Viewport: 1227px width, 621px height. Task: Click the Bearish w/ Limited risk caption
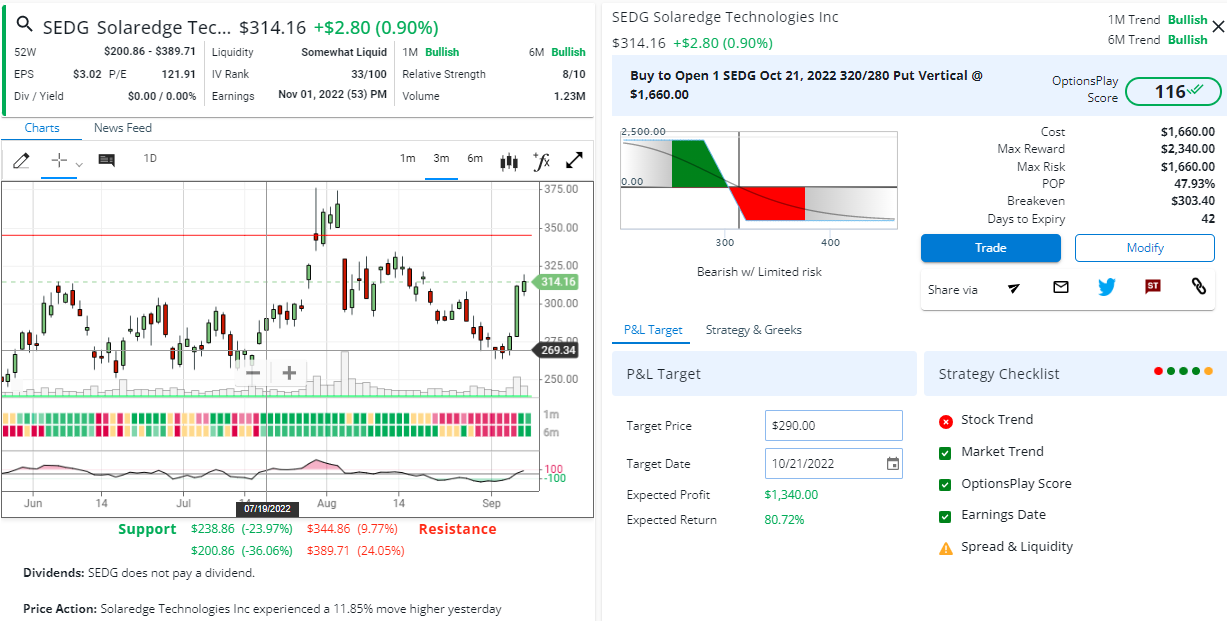(759, 272)
